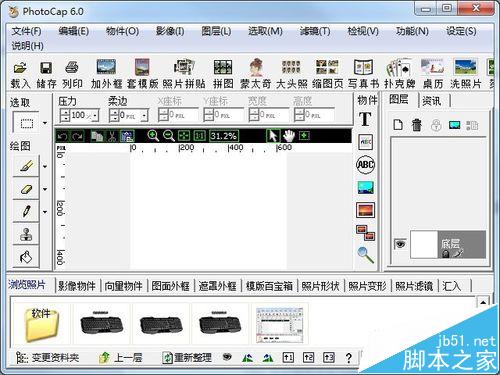Click the 压力 pressure stepper arrows

coord(65,116)
